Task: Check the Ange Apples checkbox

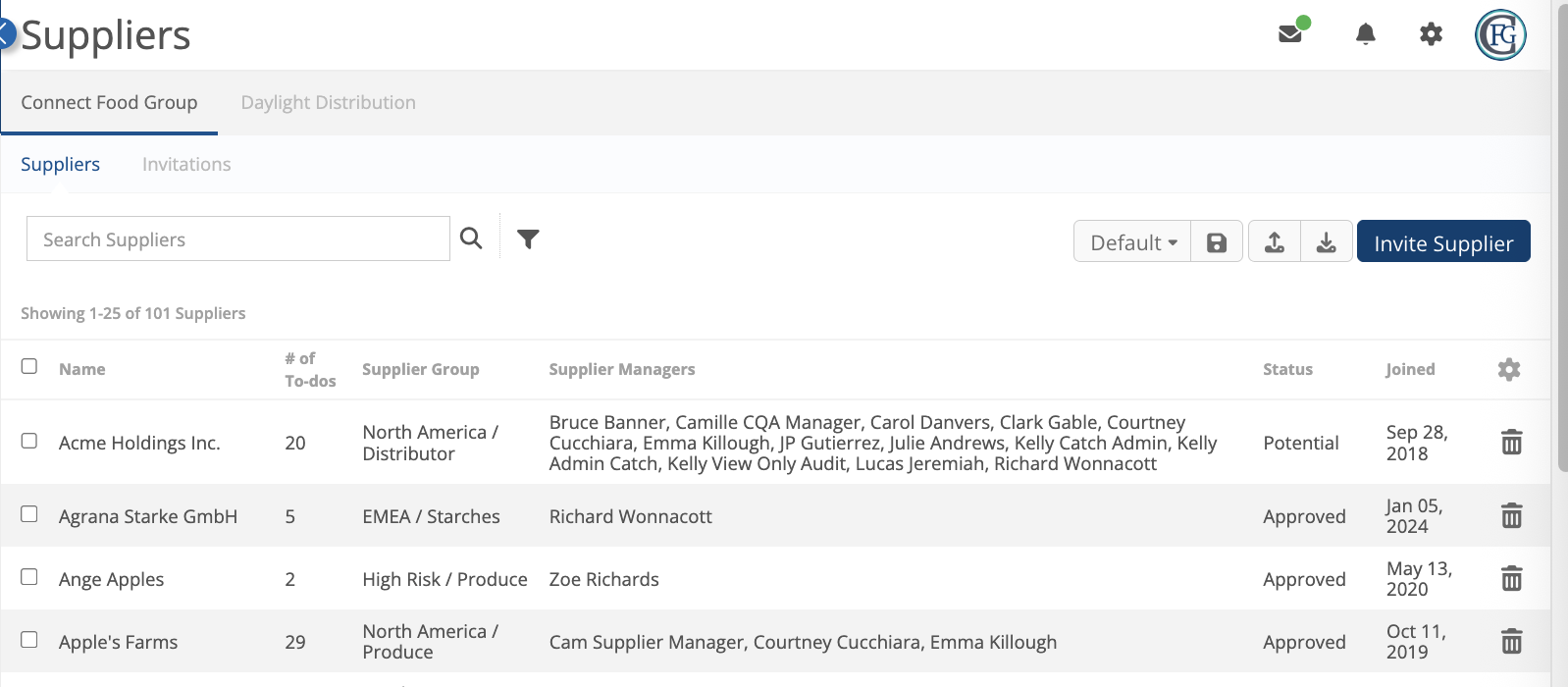Action: (x=29, y=576)
